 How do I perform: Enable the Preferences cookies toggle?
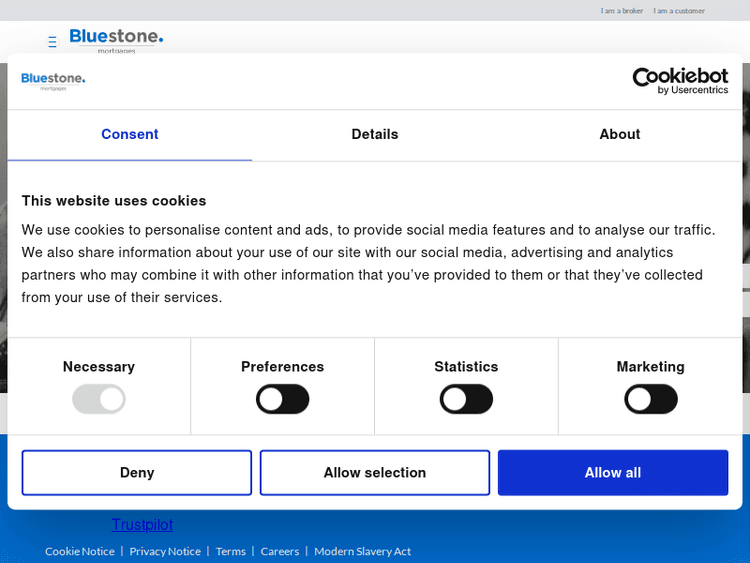283,400
